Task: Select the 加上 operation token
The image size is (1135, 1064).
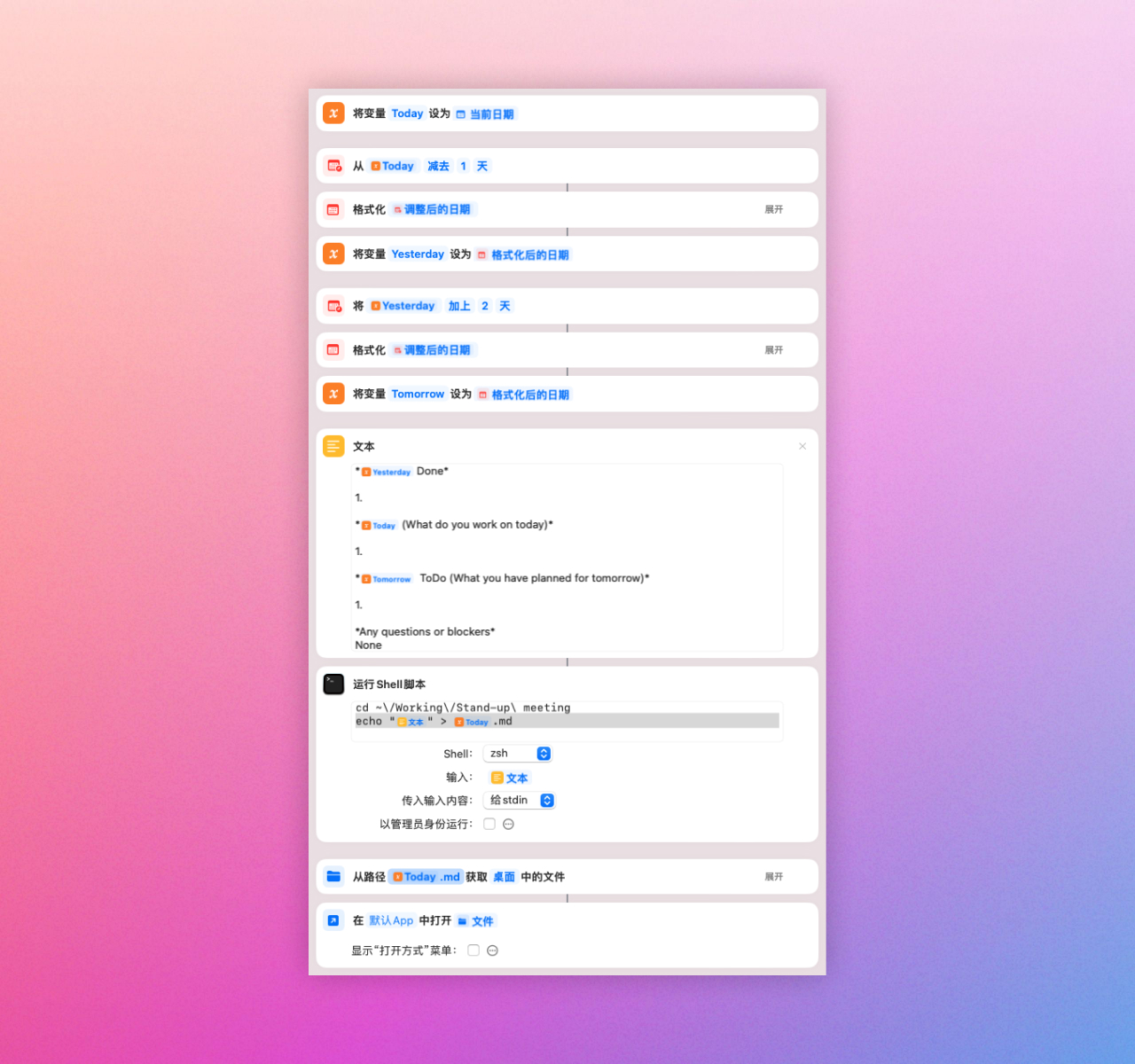Action: (459, 306)
